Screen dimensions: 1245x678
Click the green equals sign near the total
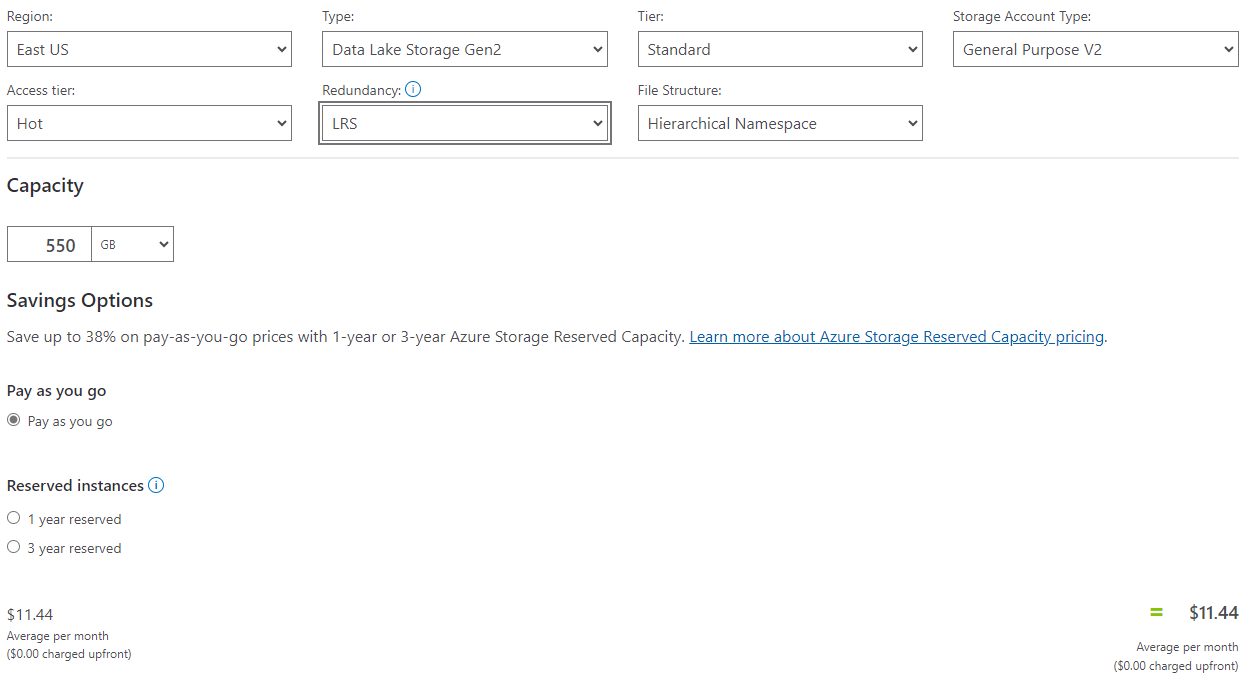(x=1156, y=612)
